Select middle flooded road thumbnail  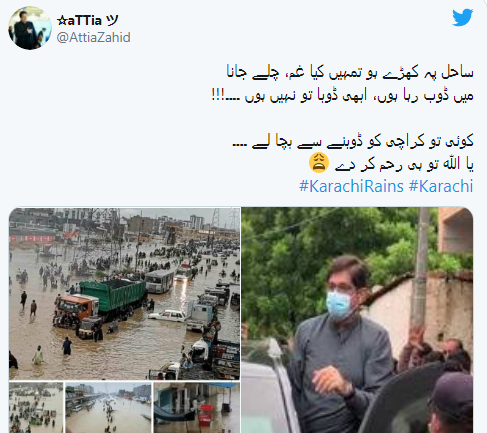[x=108, y=408]
